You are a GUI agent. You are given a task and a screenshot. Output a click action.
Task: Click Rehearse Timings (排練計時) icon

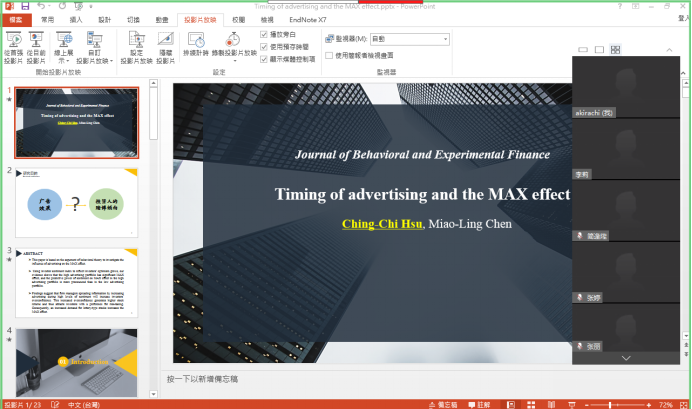196,44
